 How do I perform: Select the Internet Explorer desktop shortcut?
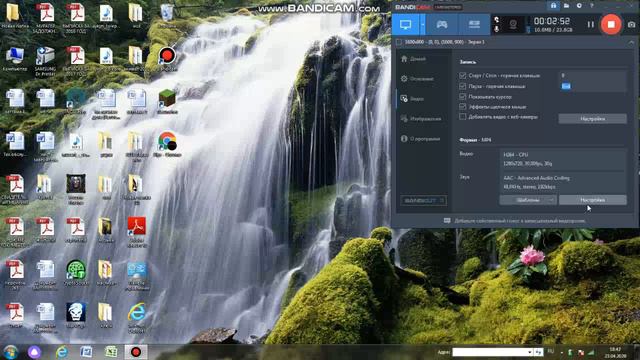click(136, 317)
